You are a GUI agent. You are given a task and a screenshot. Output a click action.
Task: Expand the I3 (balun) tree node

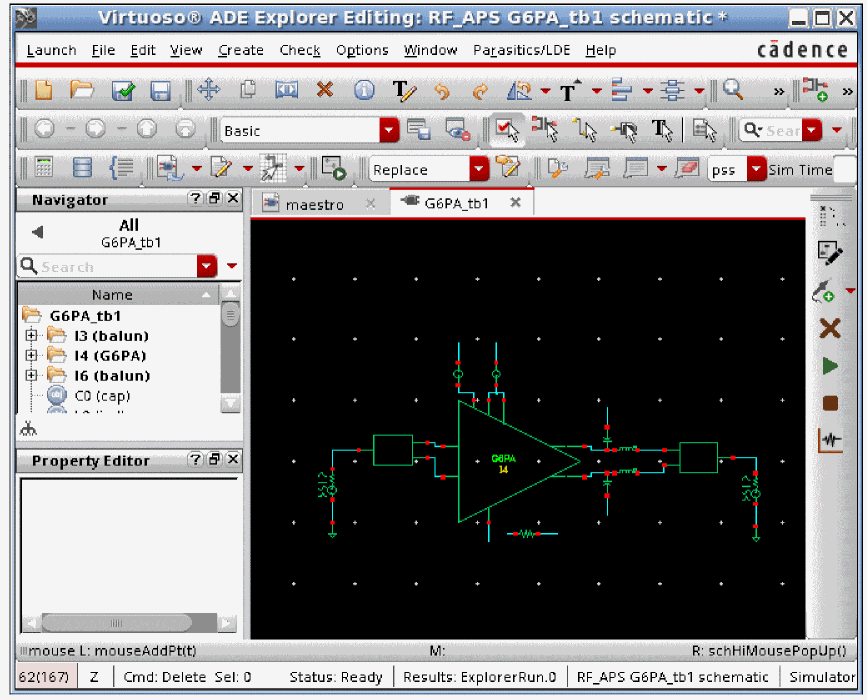click(31, 336)
